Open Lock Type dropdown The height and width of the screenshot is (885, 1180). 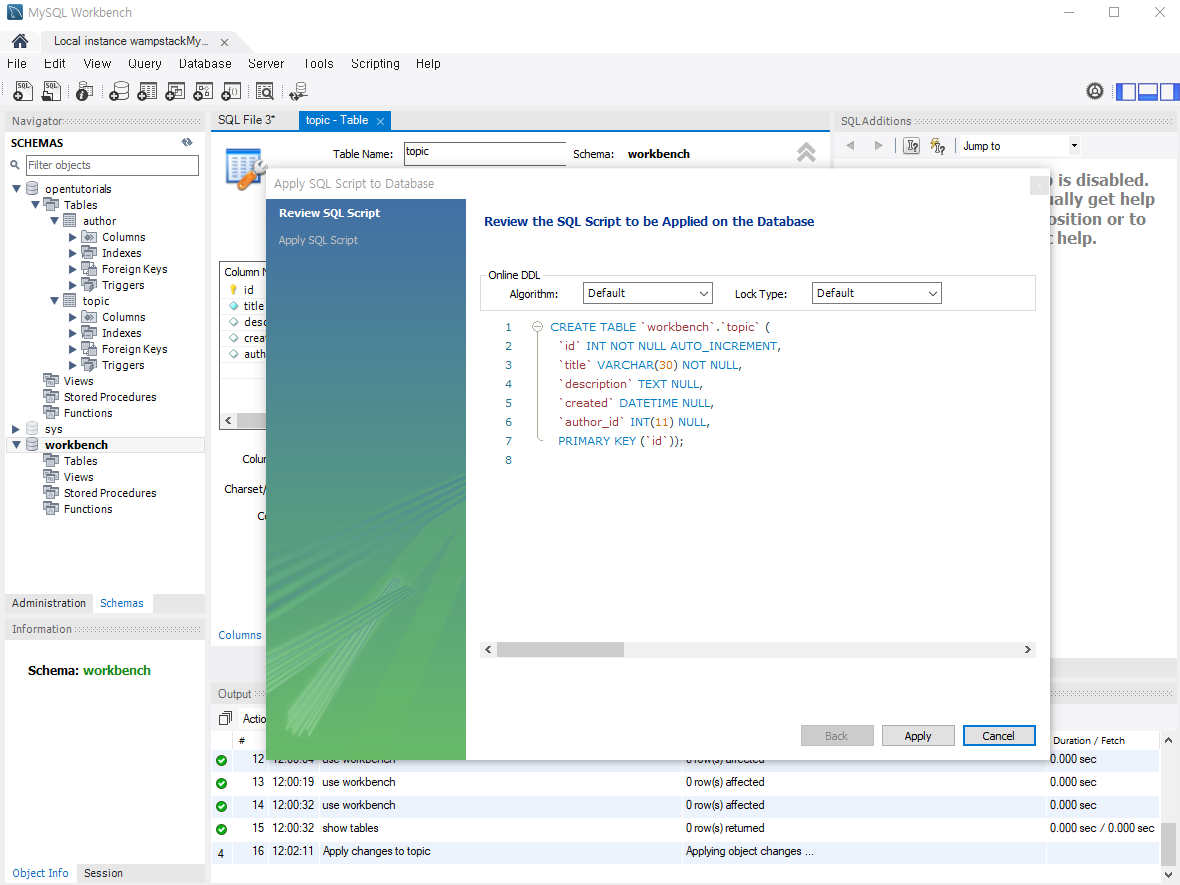877,293
